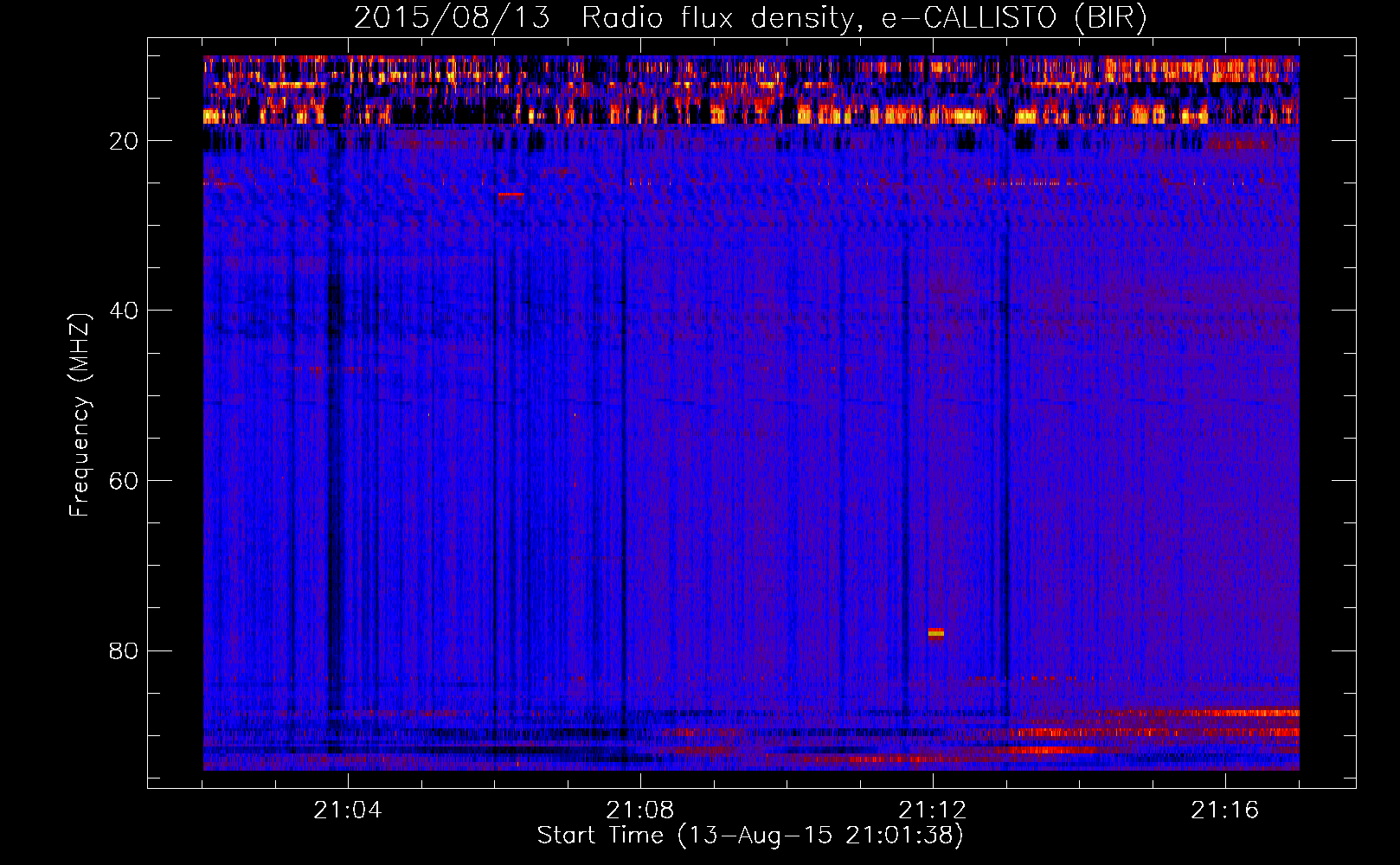The width and height of the screenshot is (1400, 865).
Task: Click the "Frequency (MHZ)" y-axis label
Action: click(x=79, y=415)
